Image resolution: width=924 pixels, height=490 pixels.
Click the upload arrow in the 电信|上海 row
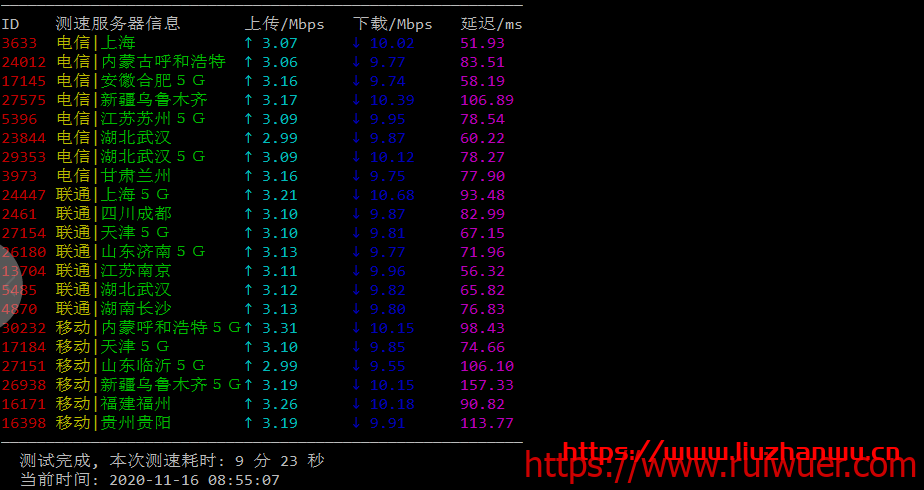(x=249, y=43)
